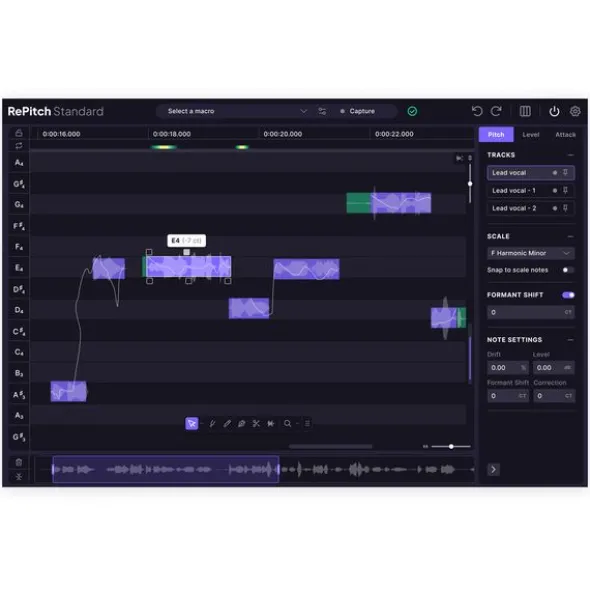Open the F Harmonic Minor scale dropdown
This screenshot has width=590, height=591.
click(530, 253)
